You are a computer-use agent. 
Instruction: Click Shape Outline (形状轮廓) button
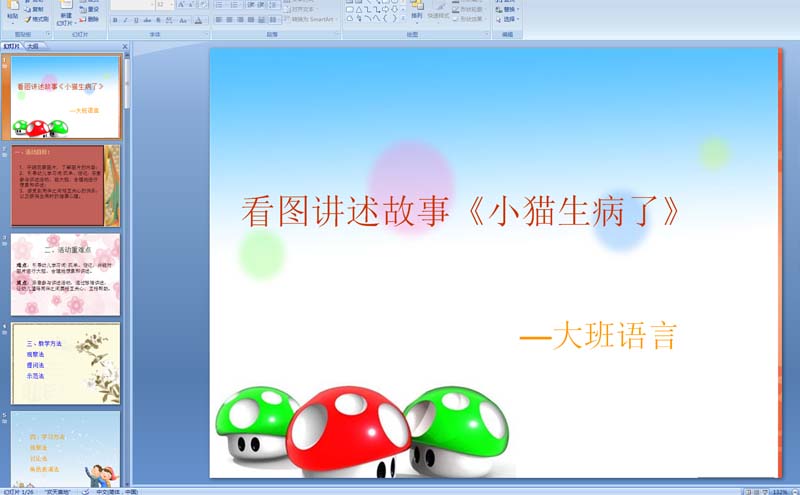468,9
